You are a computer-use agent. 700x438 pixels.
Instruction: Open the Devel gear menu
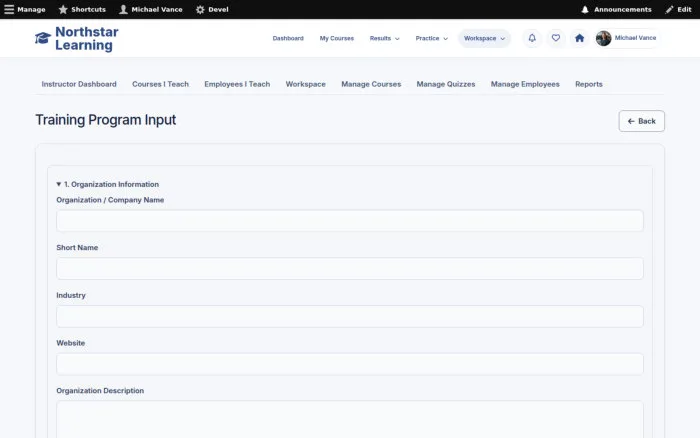point(212,9)
